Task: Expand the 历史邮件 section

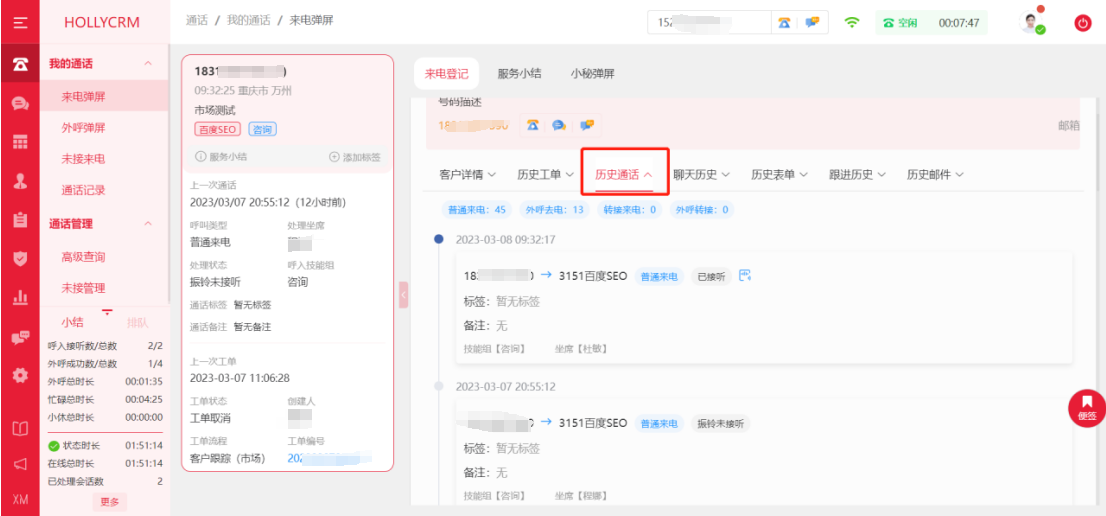Action: click(935, 174)
